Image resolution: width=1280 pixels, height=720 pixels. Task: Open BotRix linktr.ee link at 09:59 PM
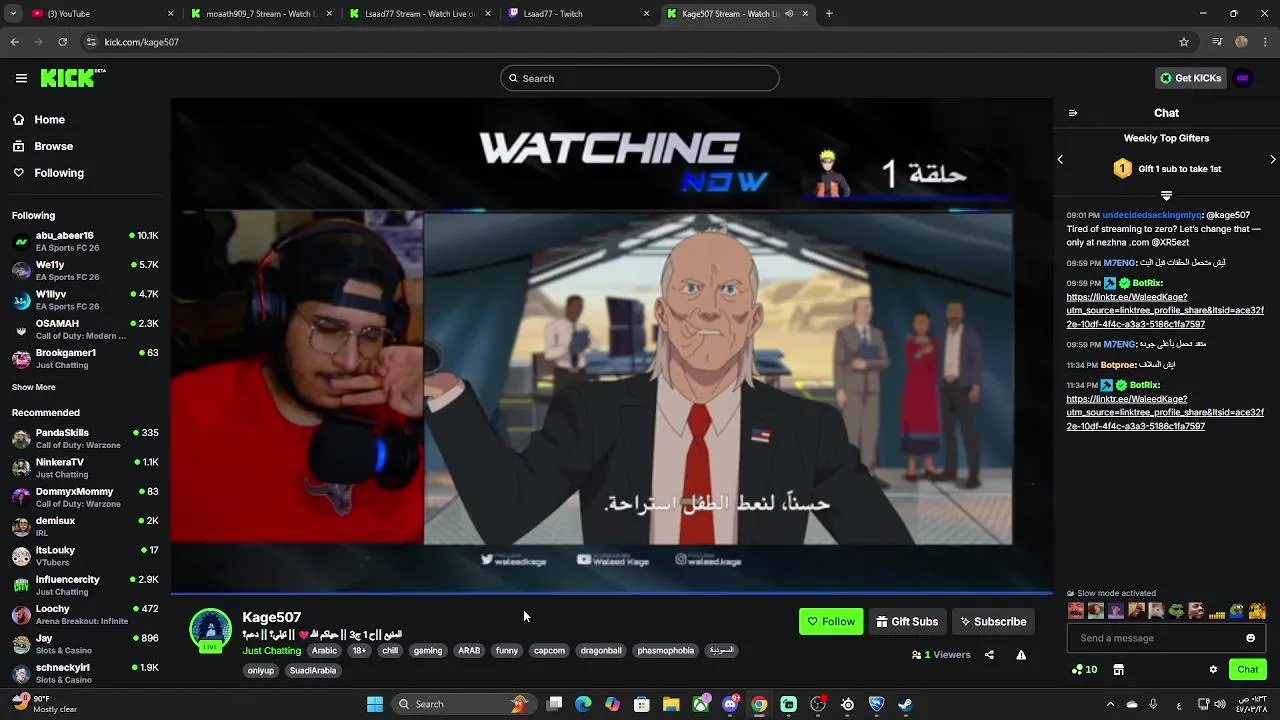1165,311
